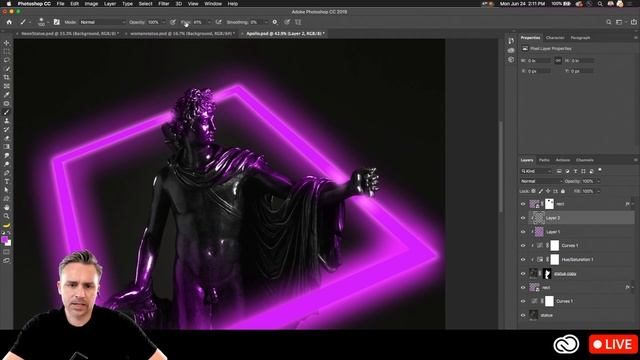Screen dimensions: 640x360
Task: Lock transparent pixels icon in Layers panel
Action: (x=533, y=191)
